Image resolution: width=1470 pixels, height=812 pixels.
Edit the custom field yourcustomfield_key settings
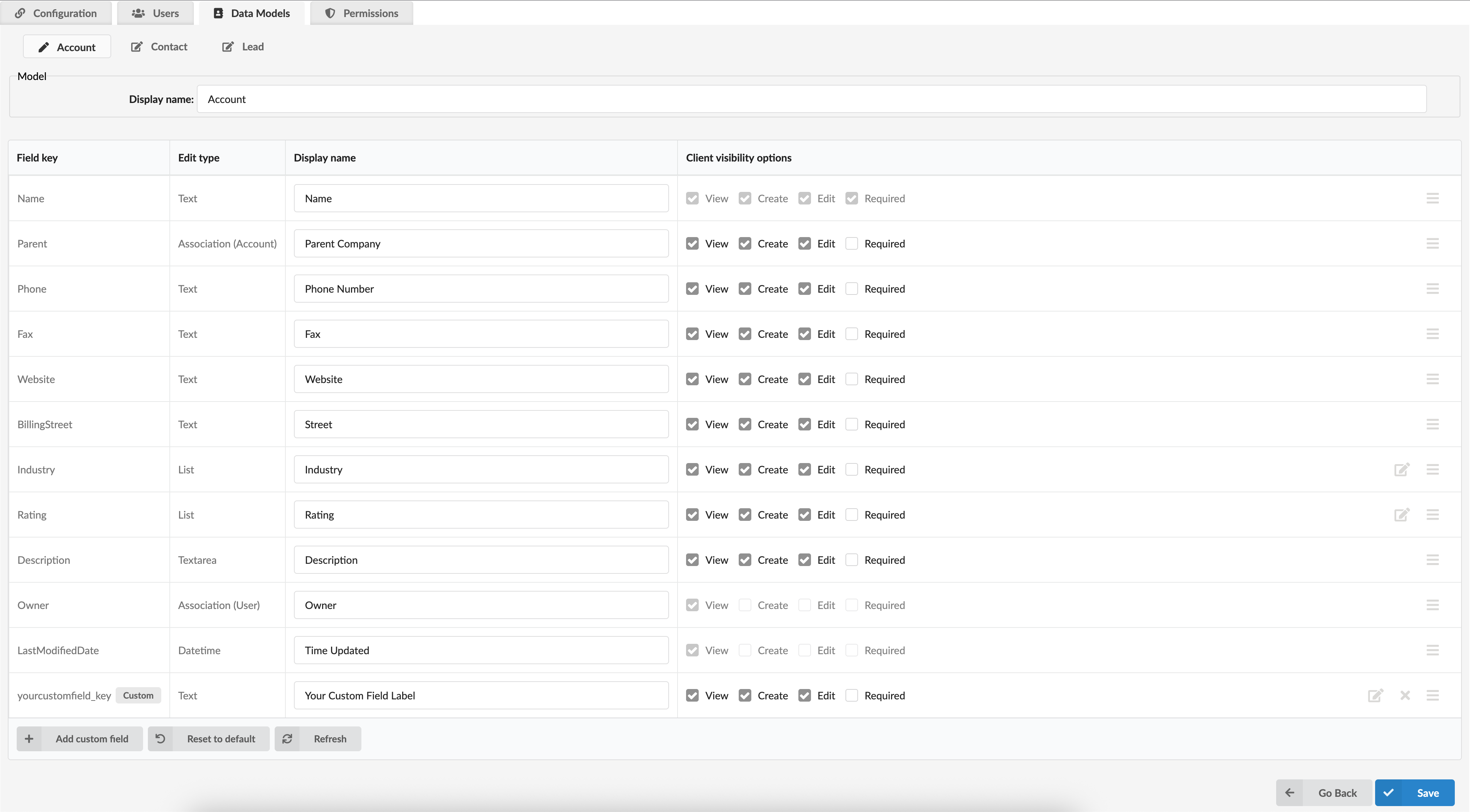tap(1375, 695)
